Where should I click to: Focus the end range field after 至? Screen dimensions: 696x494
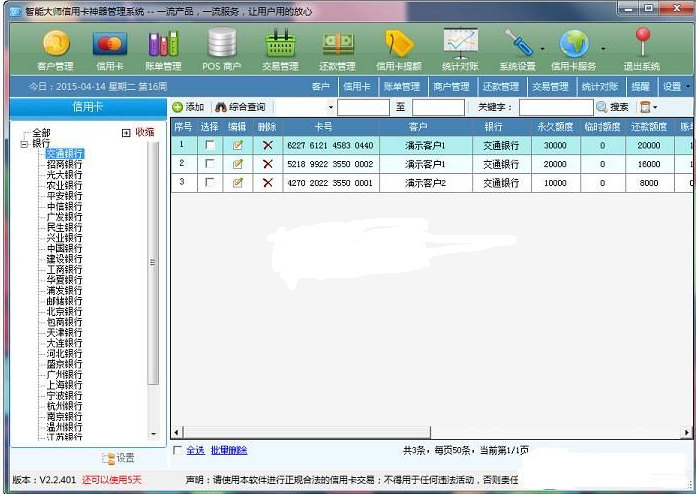(x=439, y=107)
